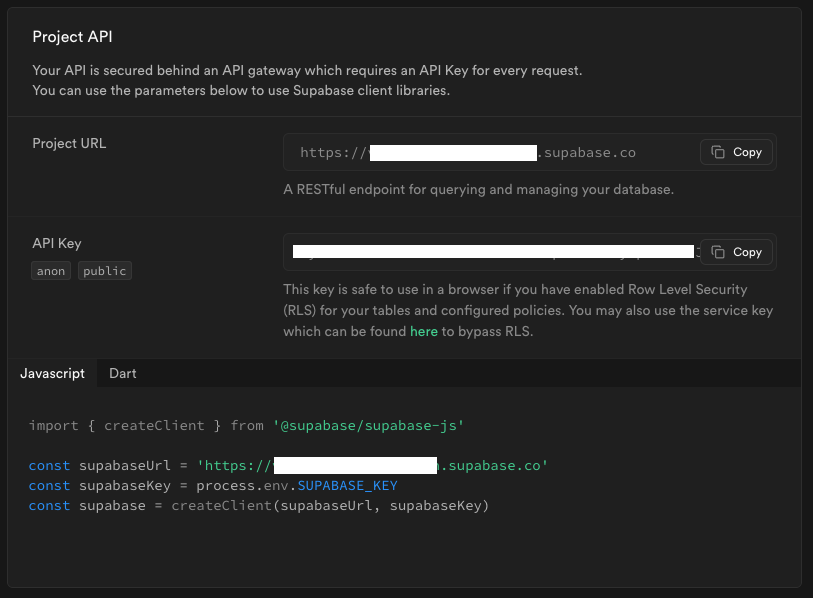Click the 'public' tag badge
The image size is (813, 598).
105,271
